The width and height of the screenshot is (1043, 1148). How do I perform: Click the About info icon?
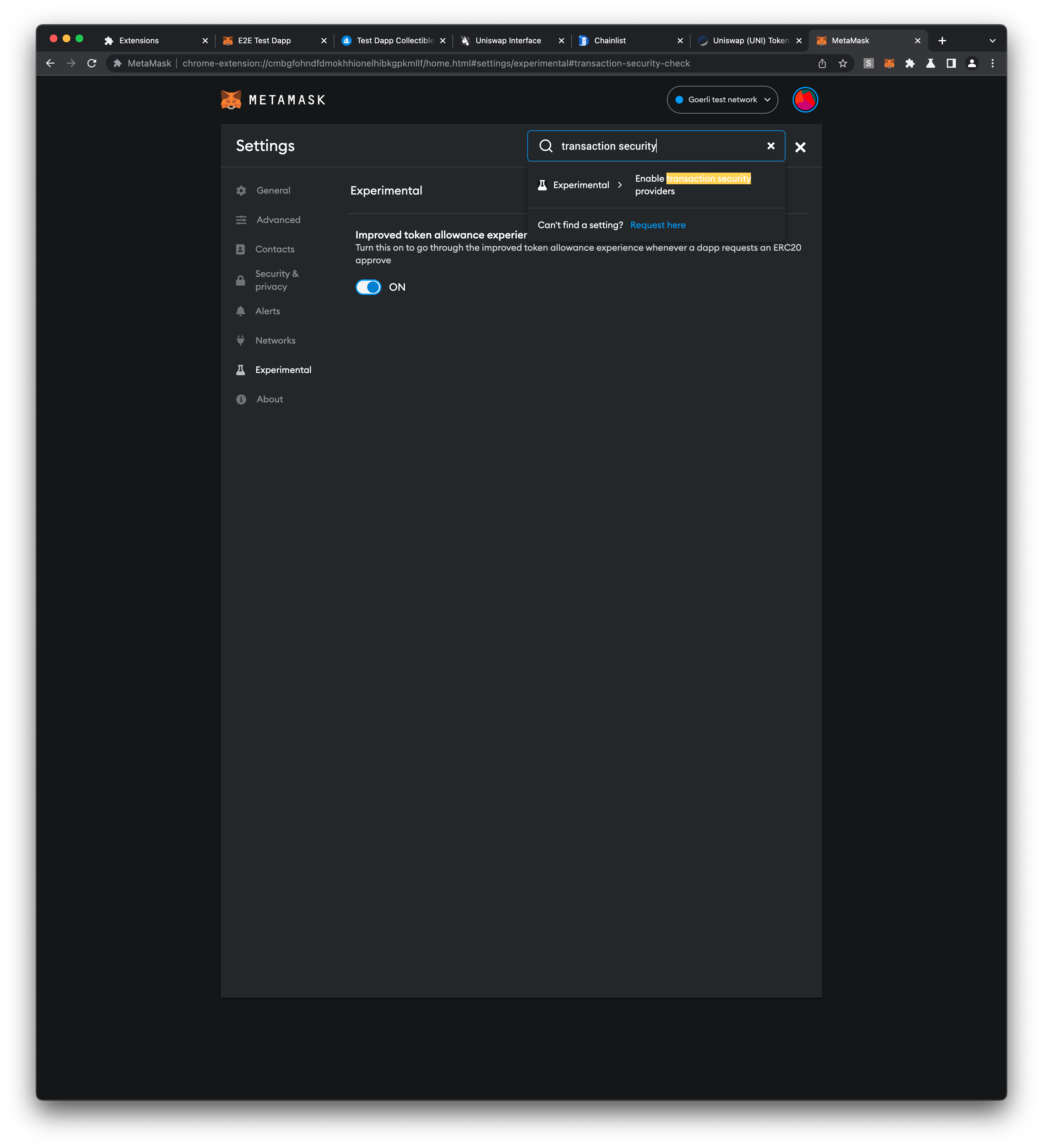(x=241, y=400)
